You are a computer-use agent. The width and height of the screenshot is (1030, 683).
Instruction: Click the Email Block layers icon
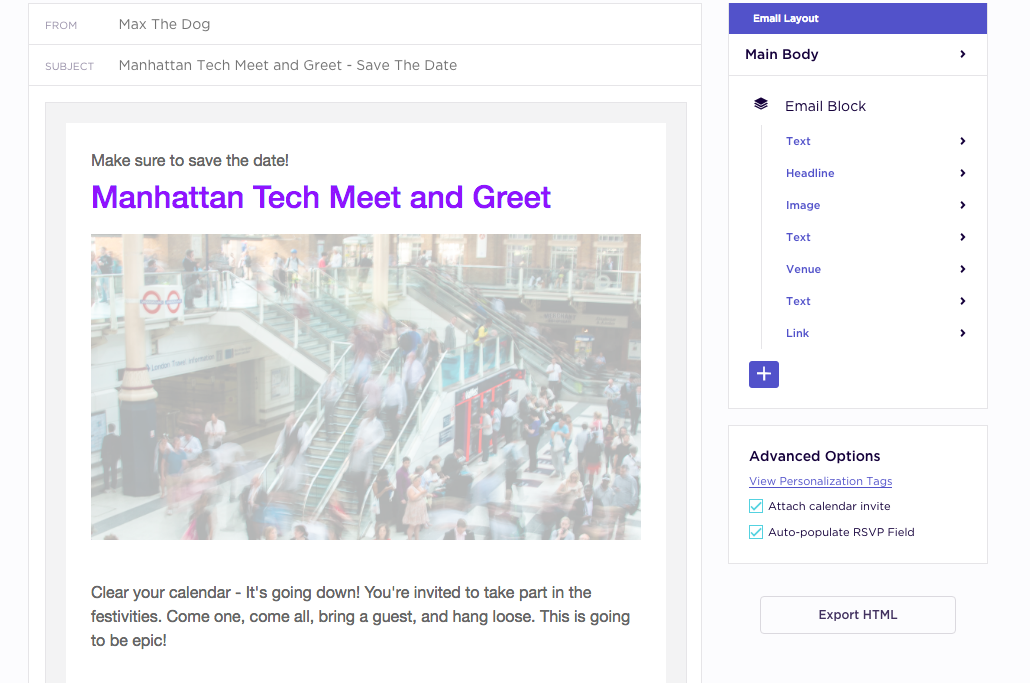point(761,104)
